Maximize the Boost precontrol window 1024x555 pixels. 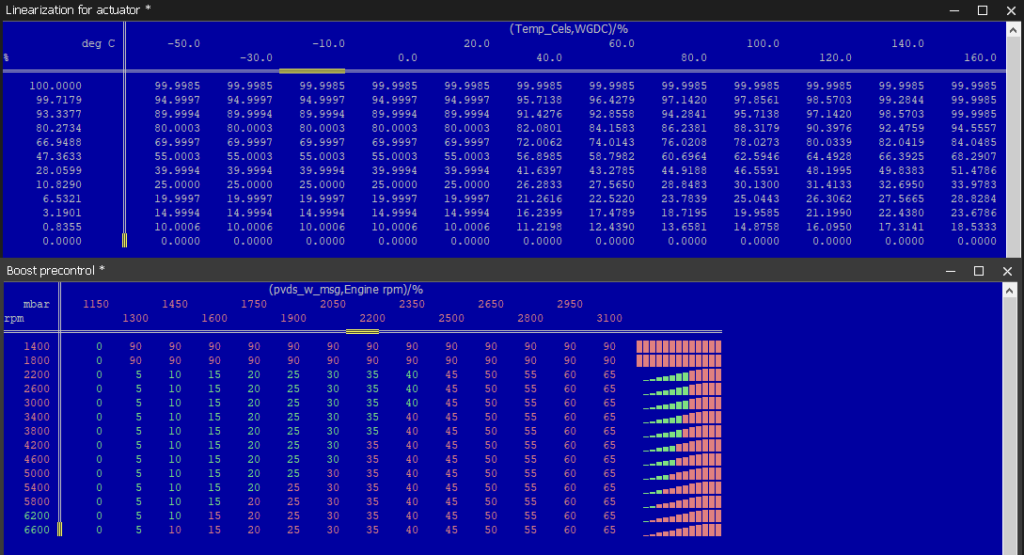(978, 271)
